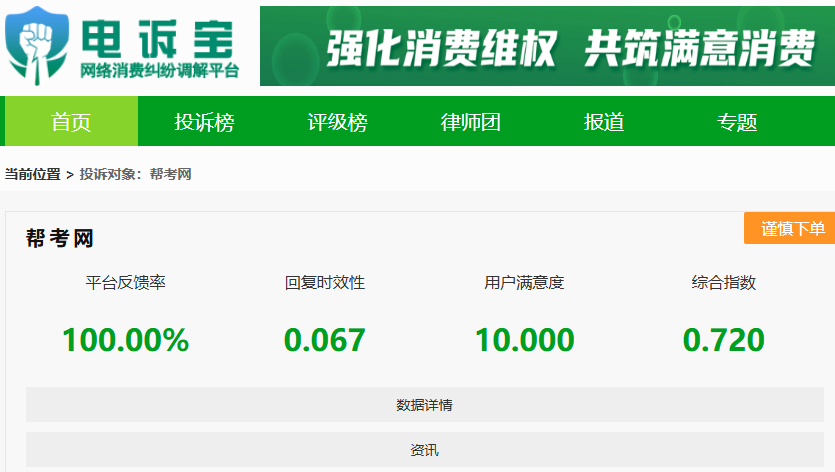Click the 当前位置 breadcrumb label
Image resolution: width=835 pixels, height=472 pixels.
click(32, 174)
